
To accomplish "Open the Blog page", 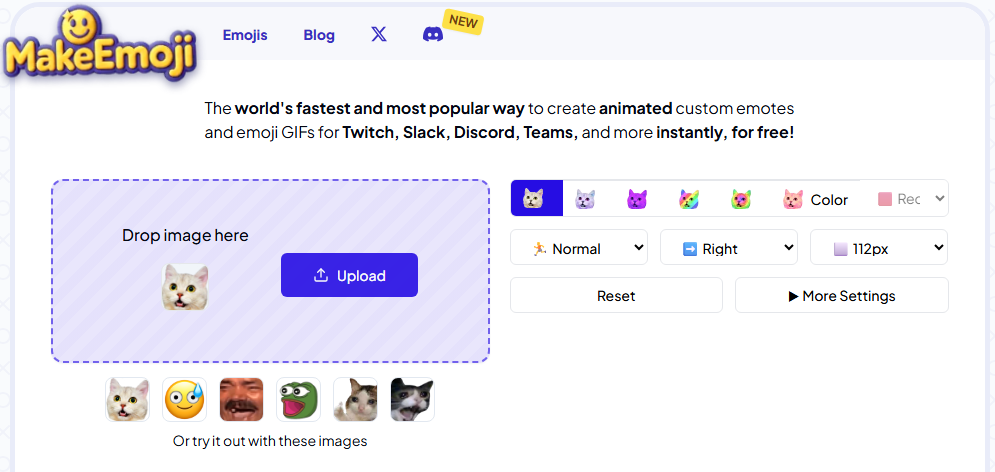I will point(319,35).
